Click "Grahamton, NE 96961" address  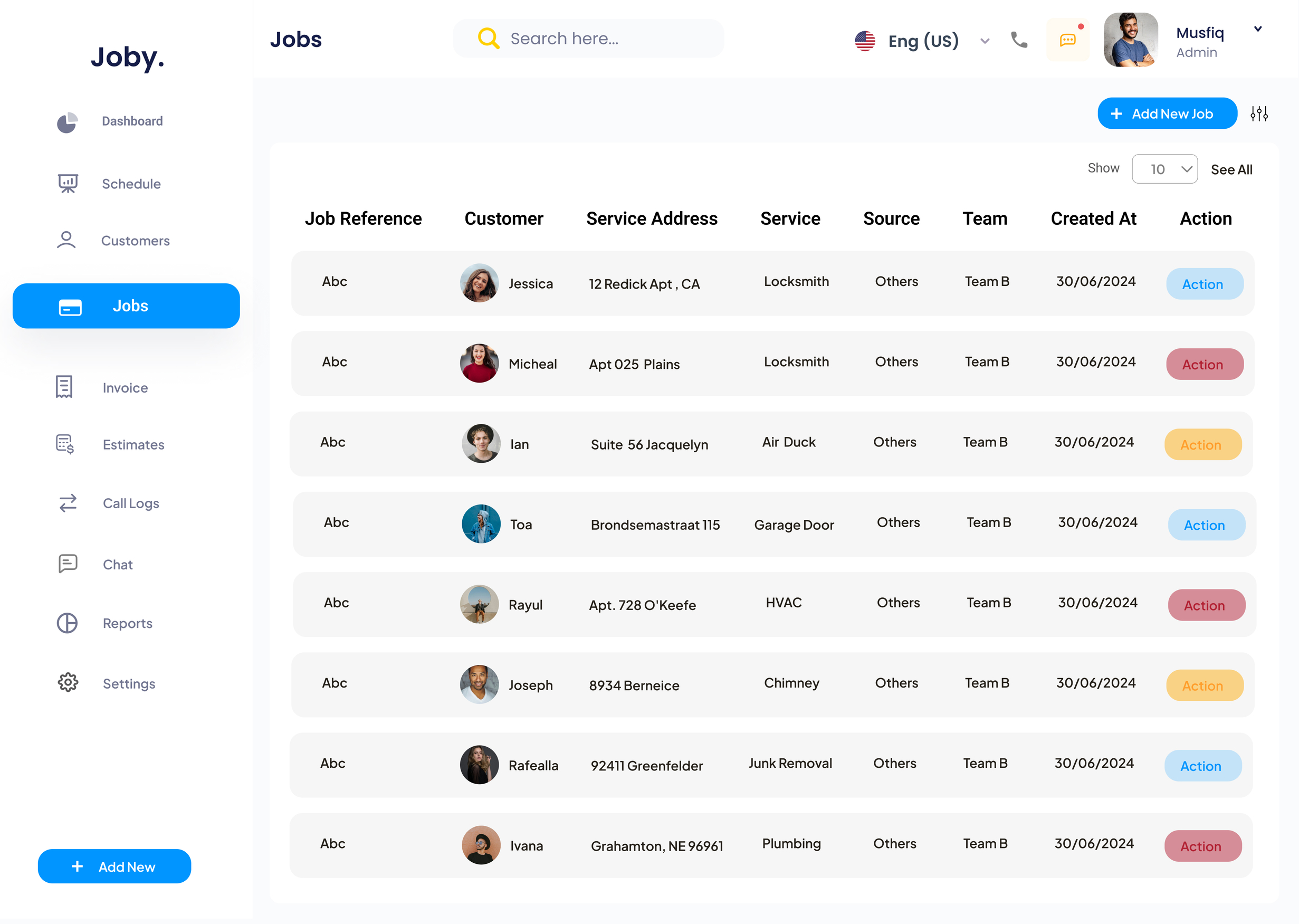point(656,846)
